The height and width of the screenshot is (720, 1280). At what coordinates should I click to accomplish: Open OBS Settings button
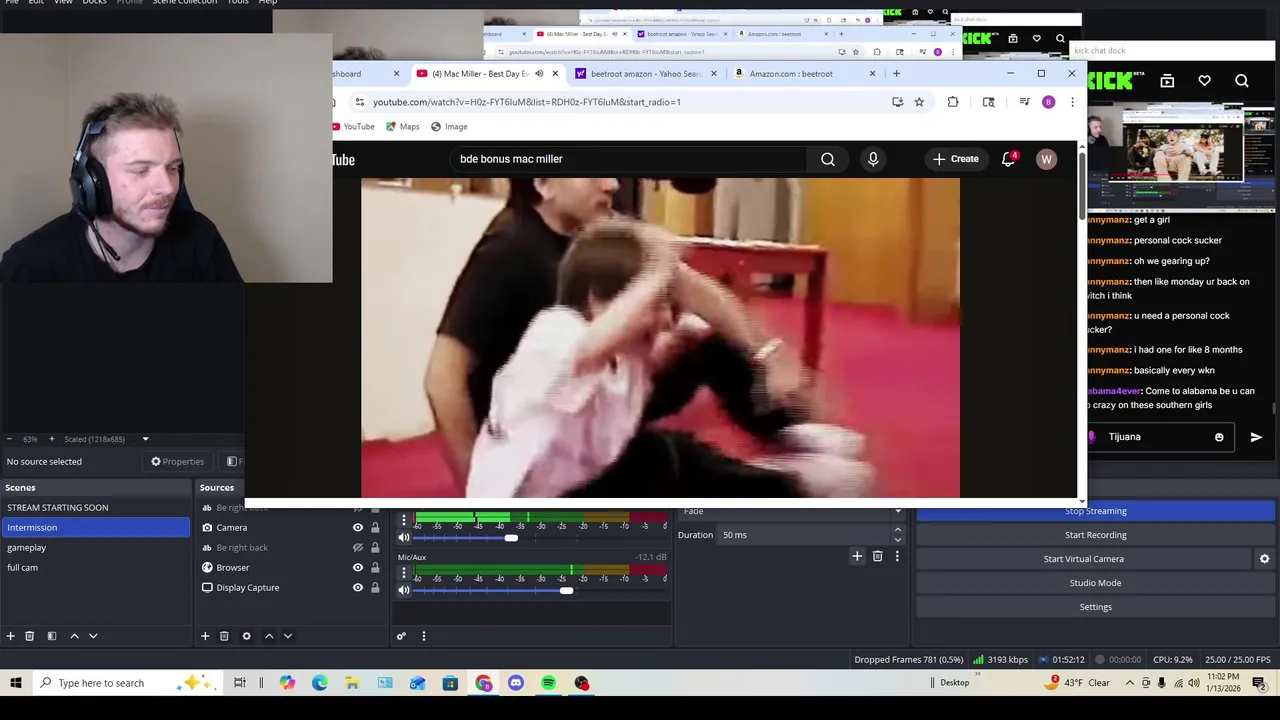(1095, 607)
